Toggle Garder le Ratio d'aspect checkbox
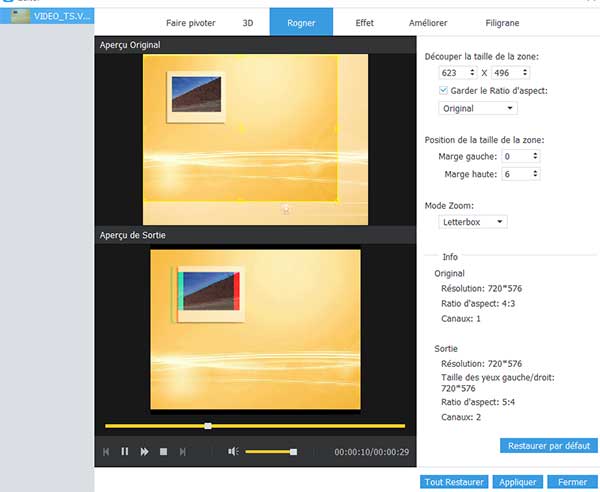This screenshot has height=492, width=600. click(x=444, y=90)
